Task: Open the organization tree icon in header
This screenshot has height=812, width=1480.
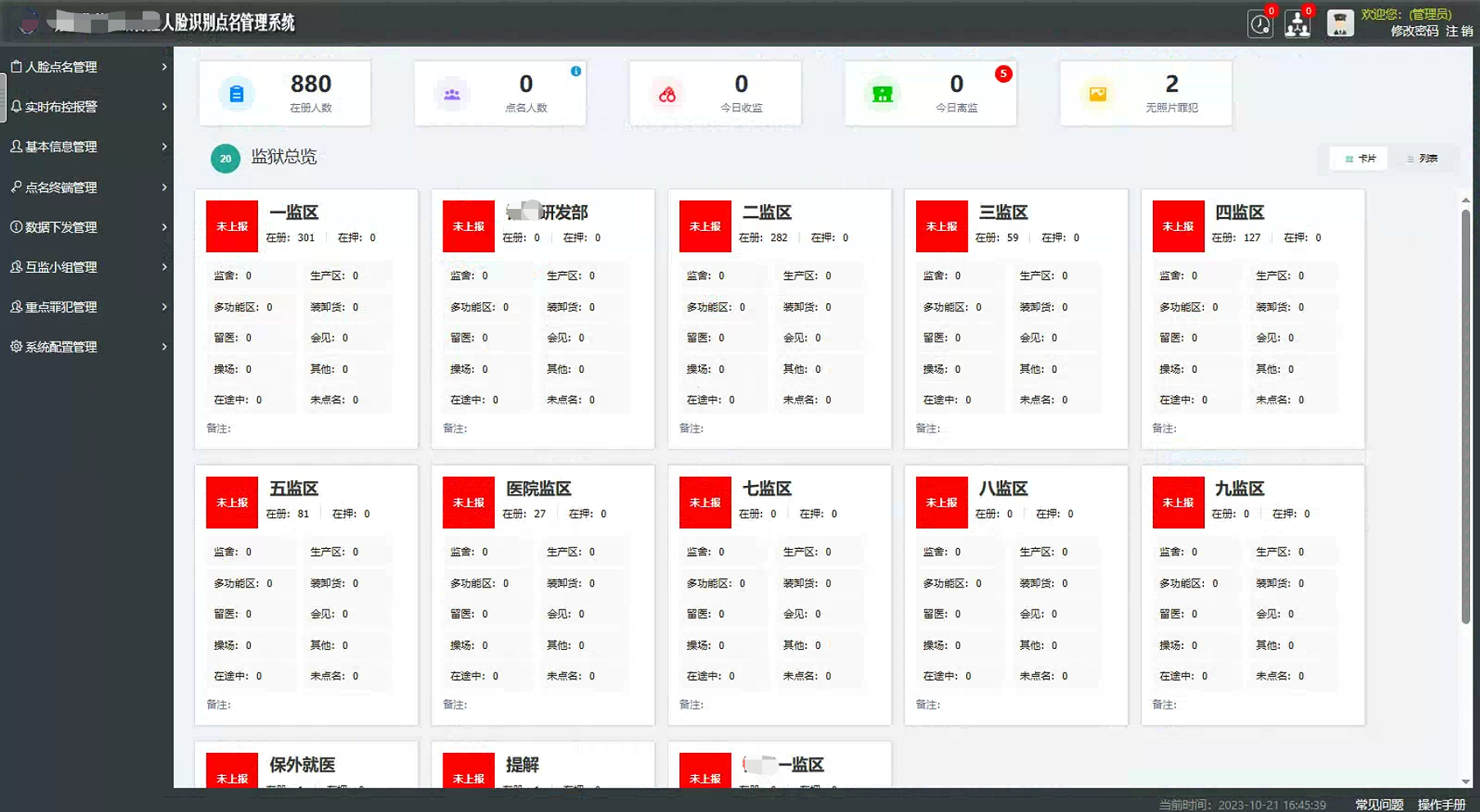Action: [x=1297, y=24]
